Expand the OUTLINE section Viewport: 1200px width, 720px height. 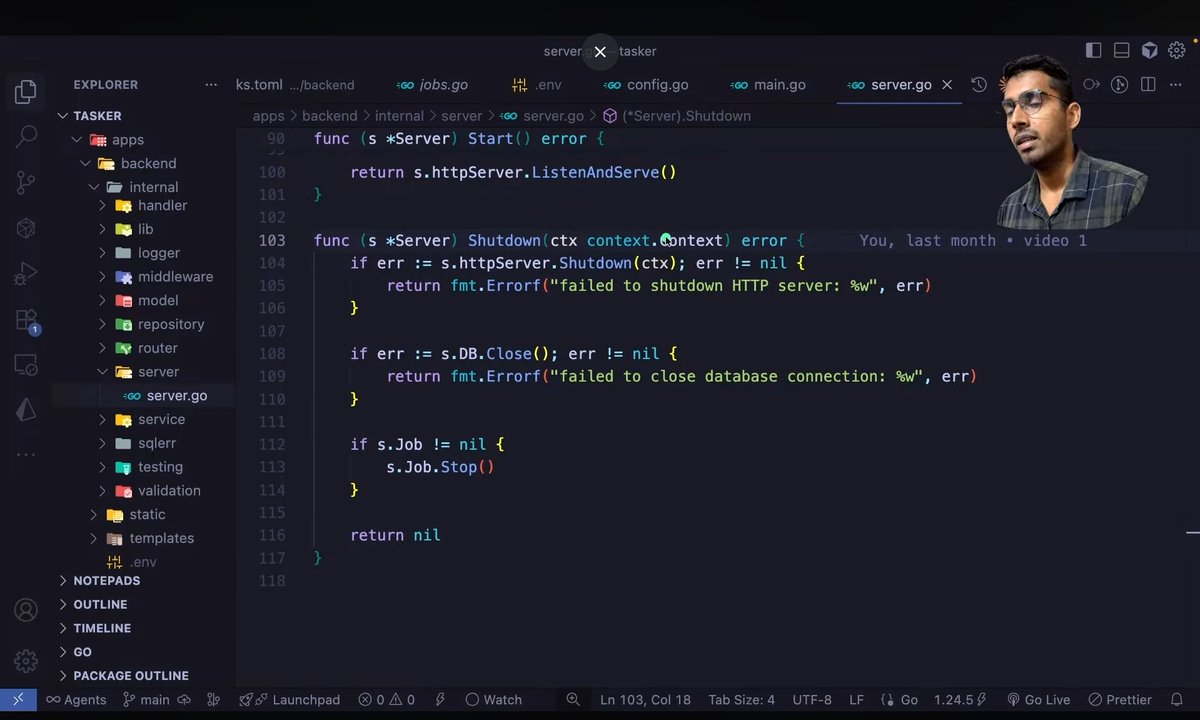tap(100, 604)
